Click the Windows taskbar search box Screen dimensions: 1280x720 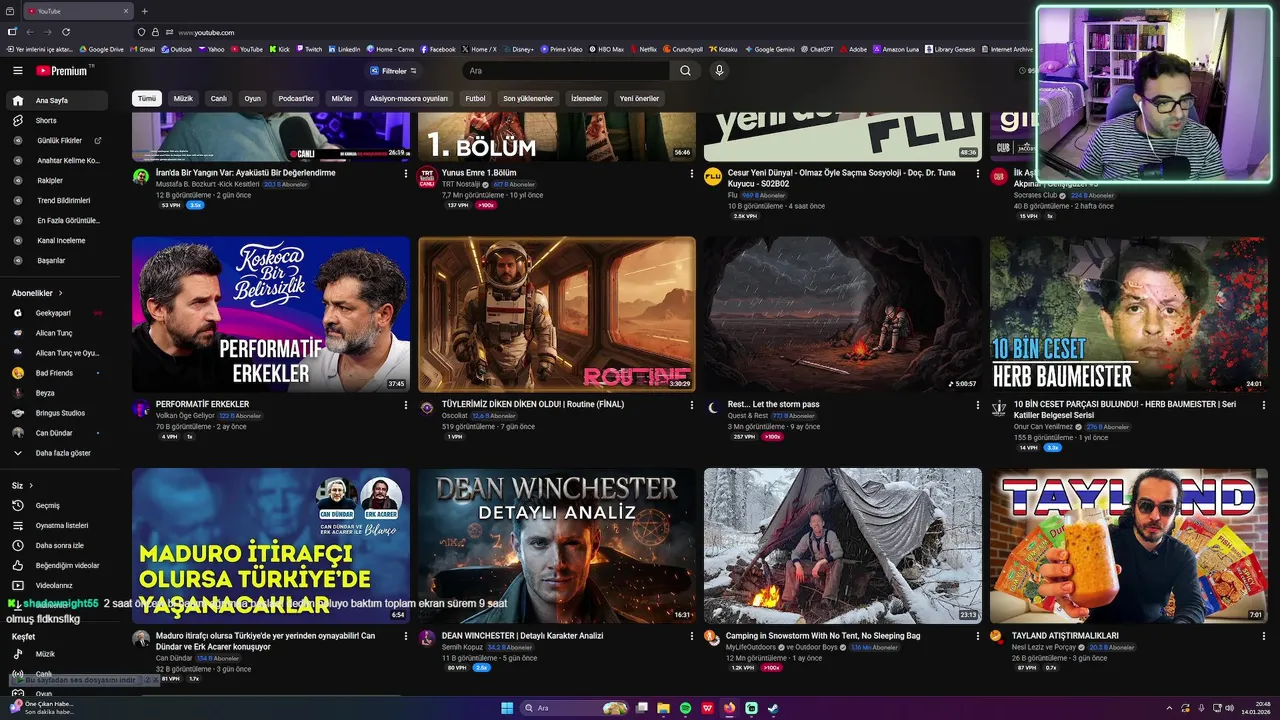pyautogui.click(x=573, y=708)
